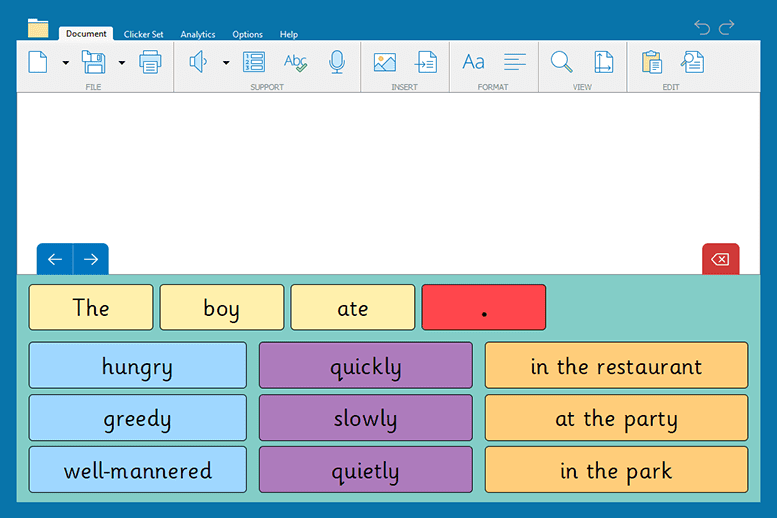The image size is (777, 518).
Task: Expand the save options dropdown arrow
Action: tap(121, 63)
